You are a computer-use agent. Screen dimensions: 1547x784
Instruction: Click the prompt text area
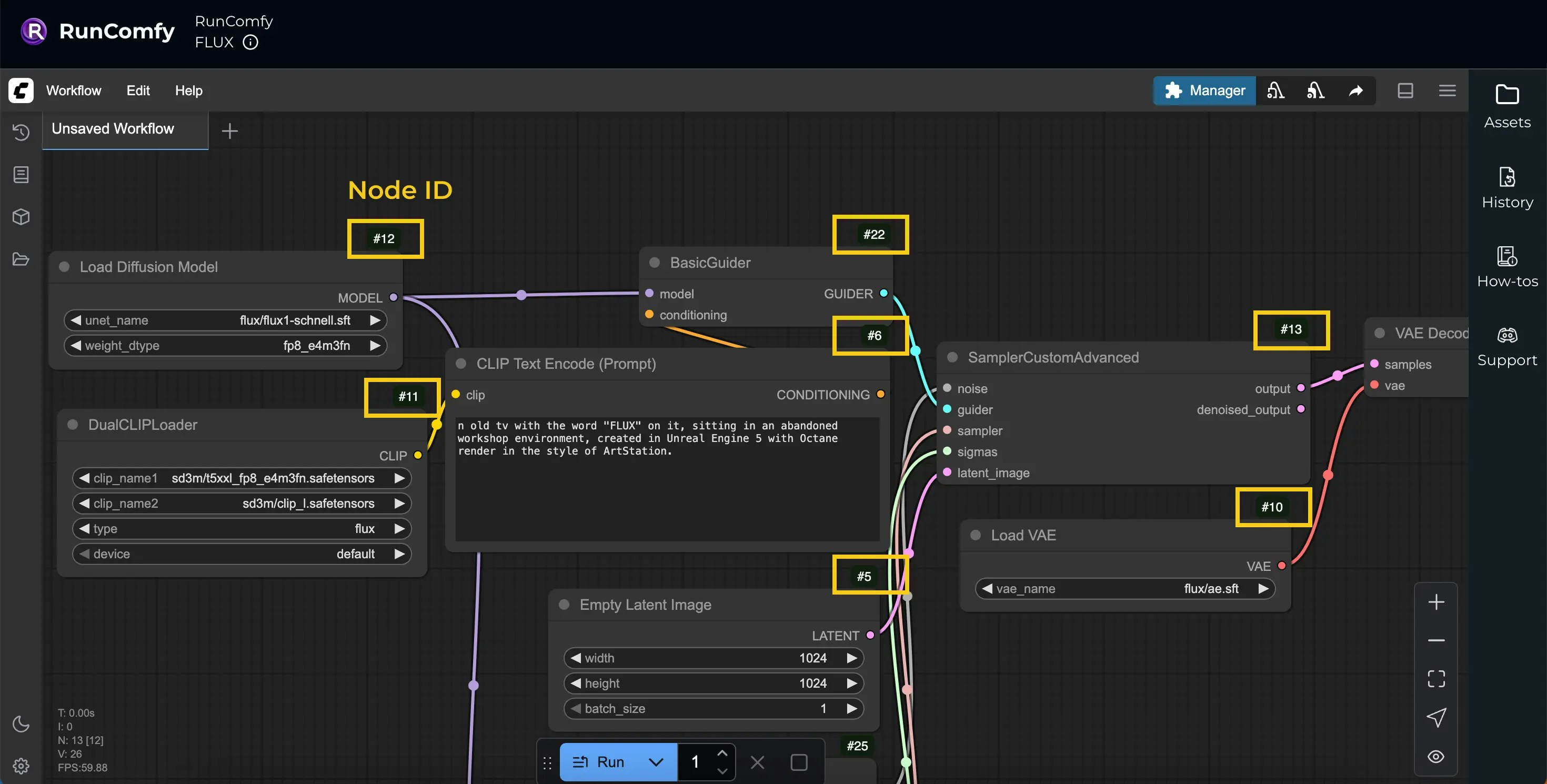coord(667,479)
